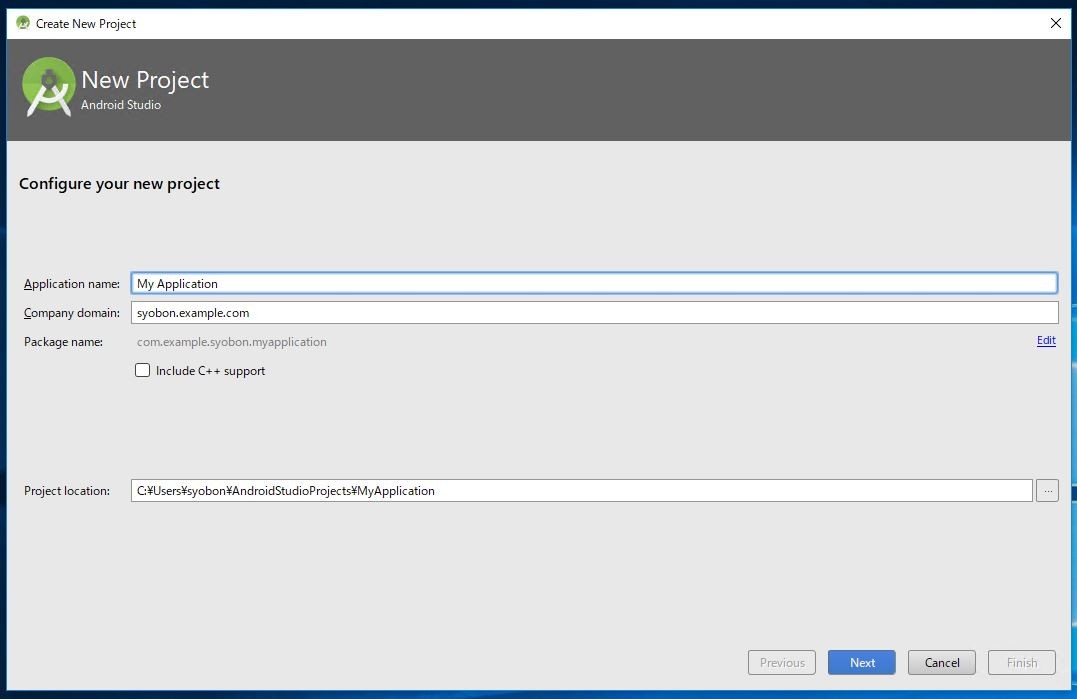Click the disabled Finish button
The width and height of the screenshot is (1077, 699).
pyautogui.click(x=1021, y=663)
